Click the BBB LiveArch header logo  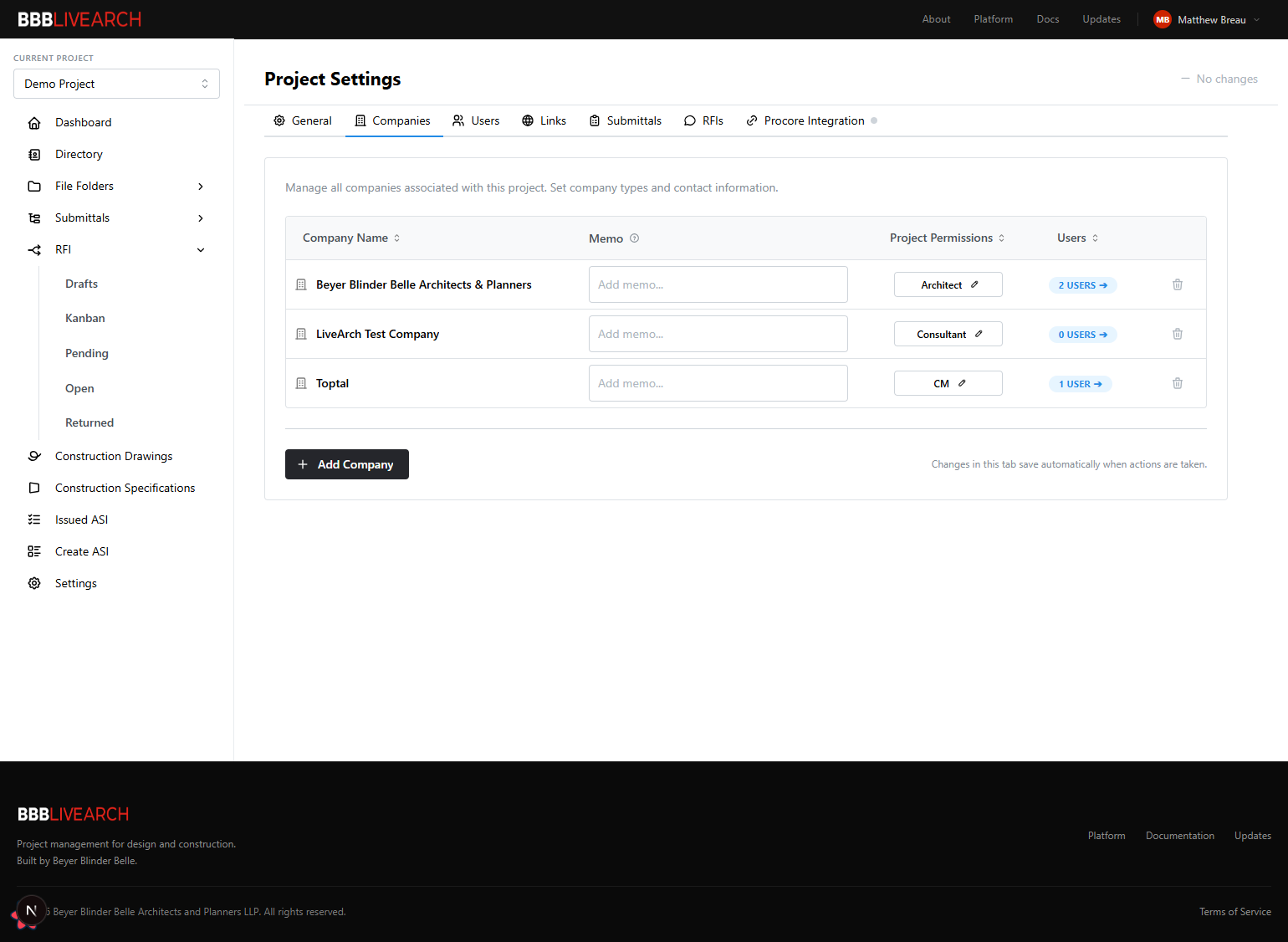pos(79,19)
